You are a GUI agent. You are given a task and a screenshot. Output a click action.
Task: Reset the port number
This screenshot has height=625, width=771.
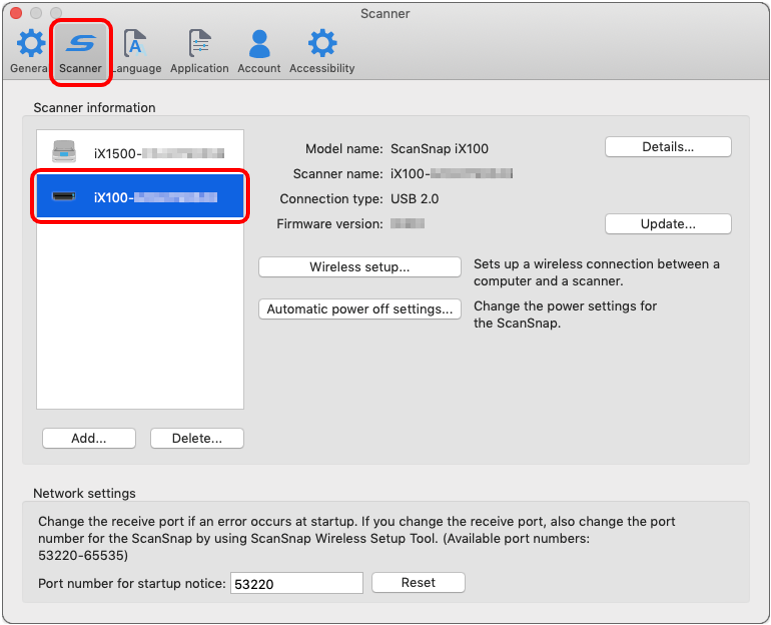pos(418,583)
